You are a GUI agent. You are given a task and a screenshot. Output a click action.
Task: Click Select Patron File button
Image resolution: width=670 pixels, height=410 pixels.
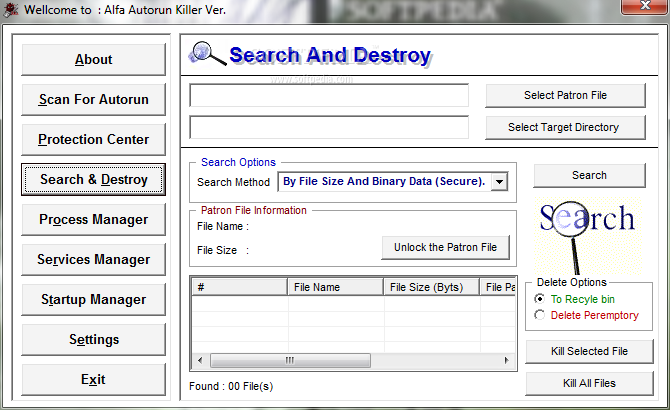click(565, 95)
